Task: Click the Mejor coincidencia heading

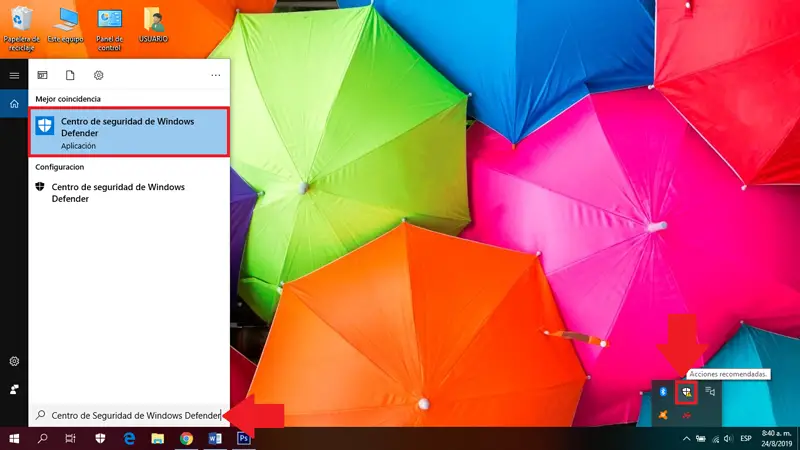Action: (68, 99)
